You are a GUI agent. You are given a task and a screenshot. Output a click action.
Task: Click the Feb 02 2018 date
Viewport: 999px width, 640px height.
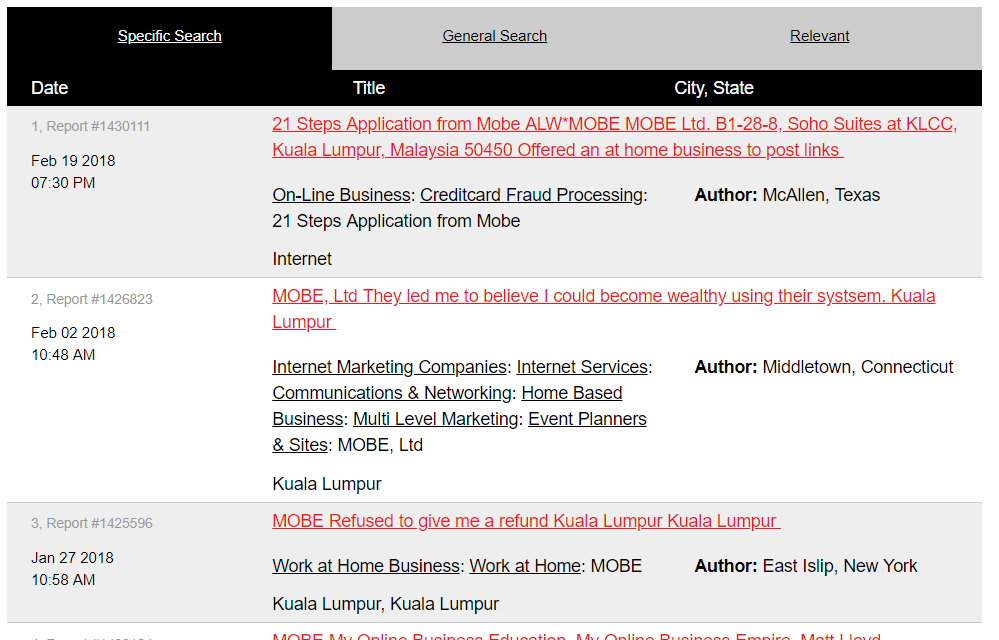tap(73, 333)
